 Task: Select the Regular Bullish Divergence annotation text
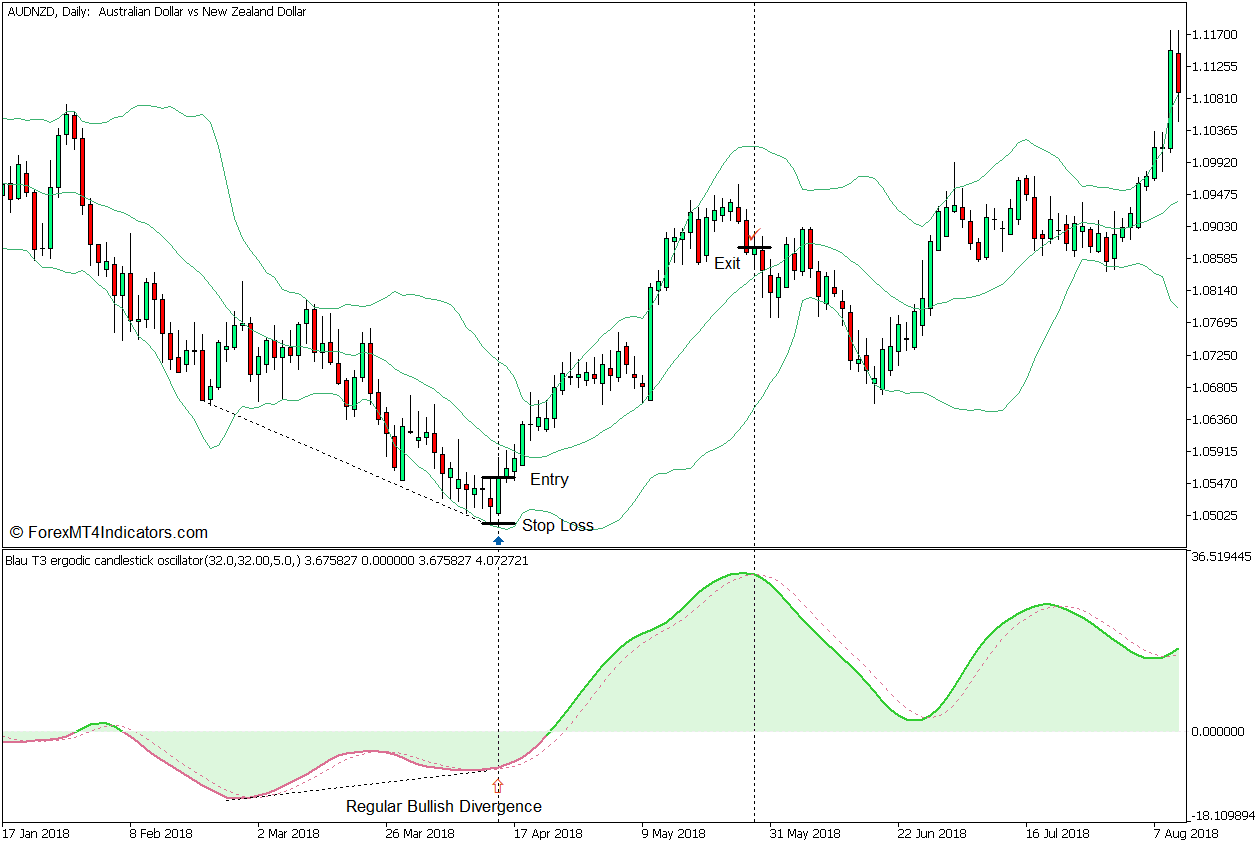[x=443, y=807]
